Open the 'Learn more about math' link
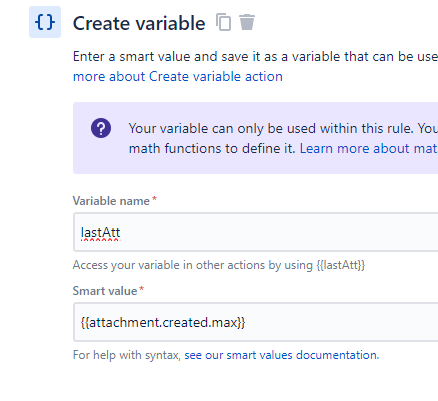438x401 pixels. tap(369, 148)
